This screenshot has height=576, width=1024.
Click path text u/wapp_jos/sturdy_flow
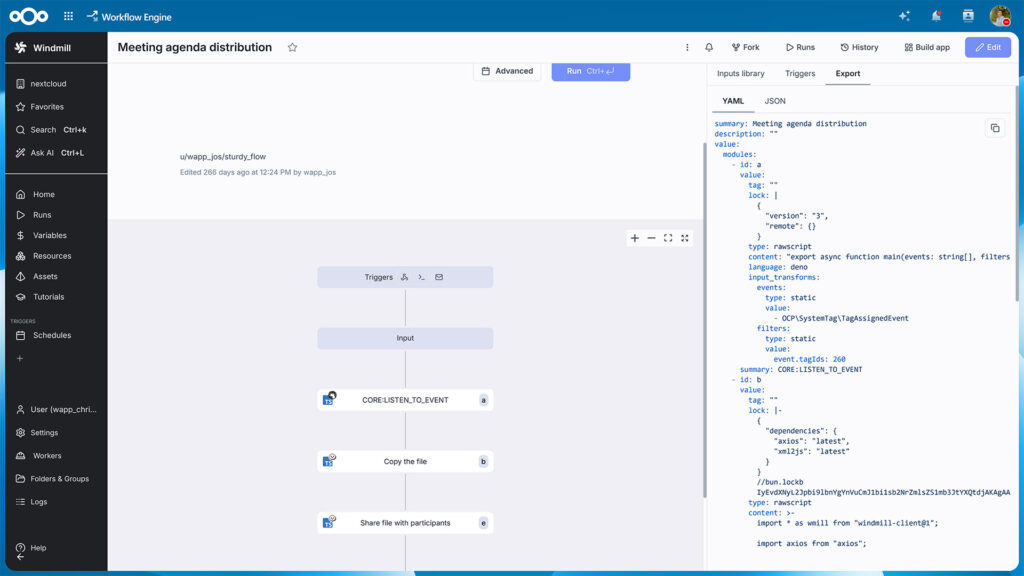click(x=223, y=157)
